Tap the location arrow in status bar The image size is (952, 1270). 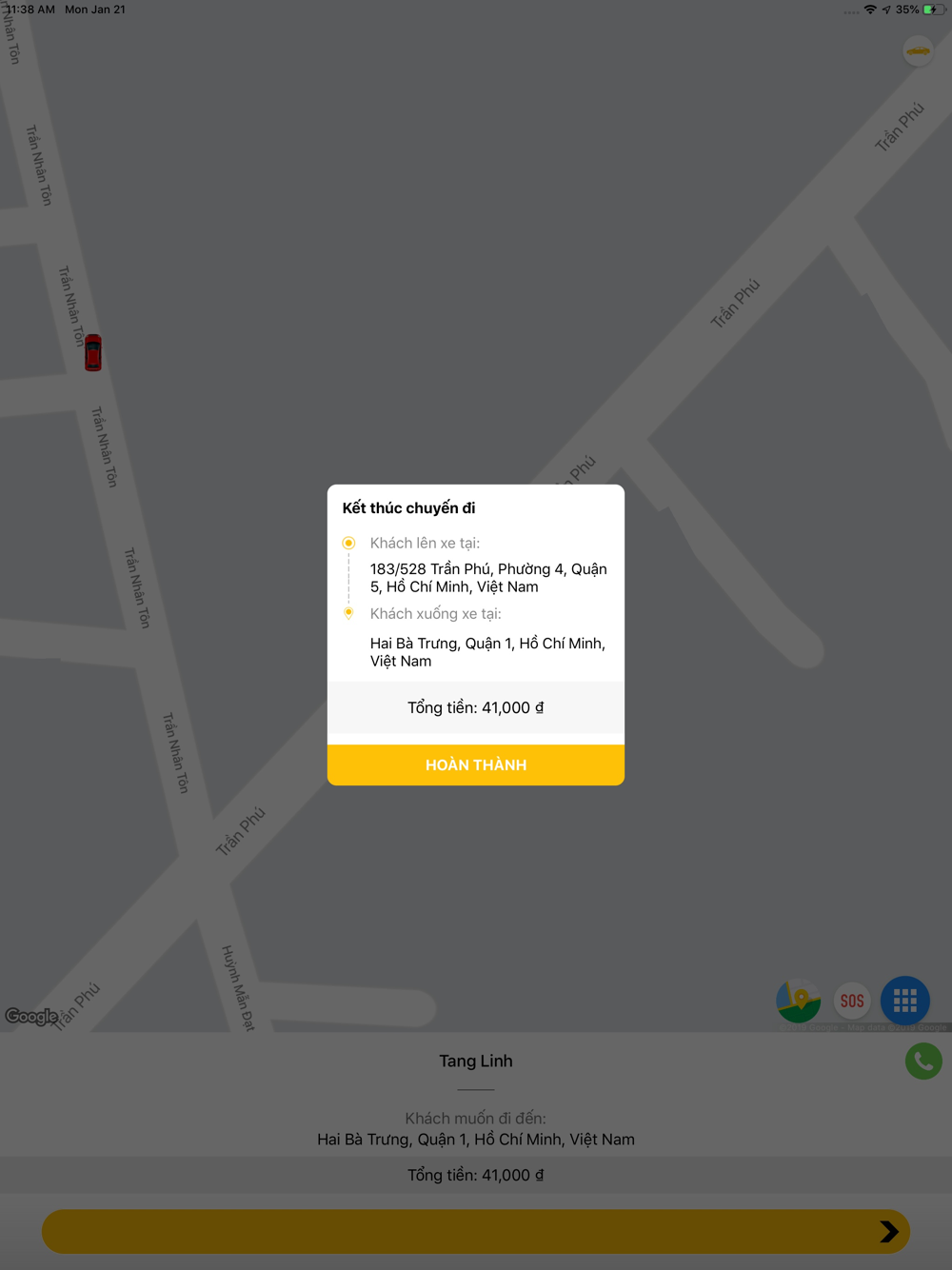click(886, 10)
